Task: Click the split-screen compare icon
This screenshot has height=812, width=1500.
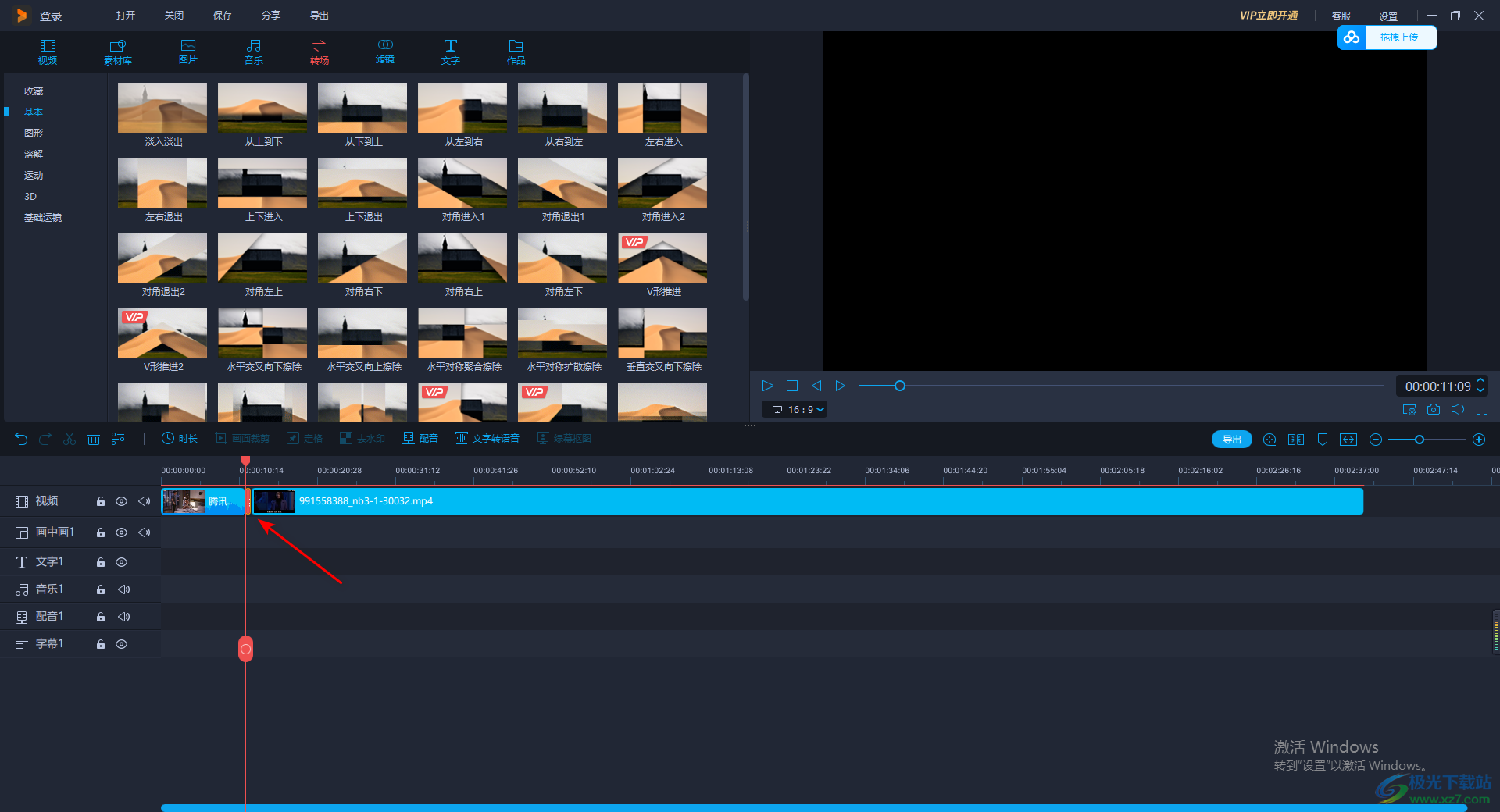Action: 1296,440
